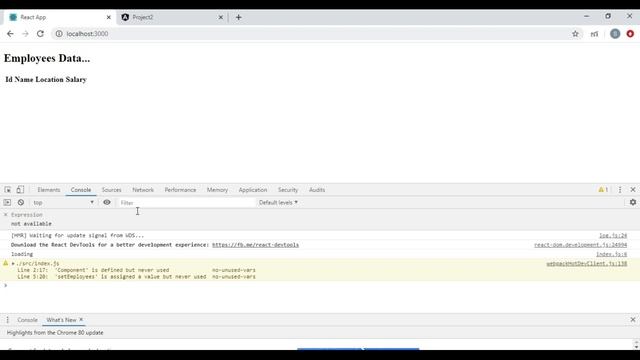Bookmark this page with the star icon
640x360 pixels.
[x=575, y=34]
